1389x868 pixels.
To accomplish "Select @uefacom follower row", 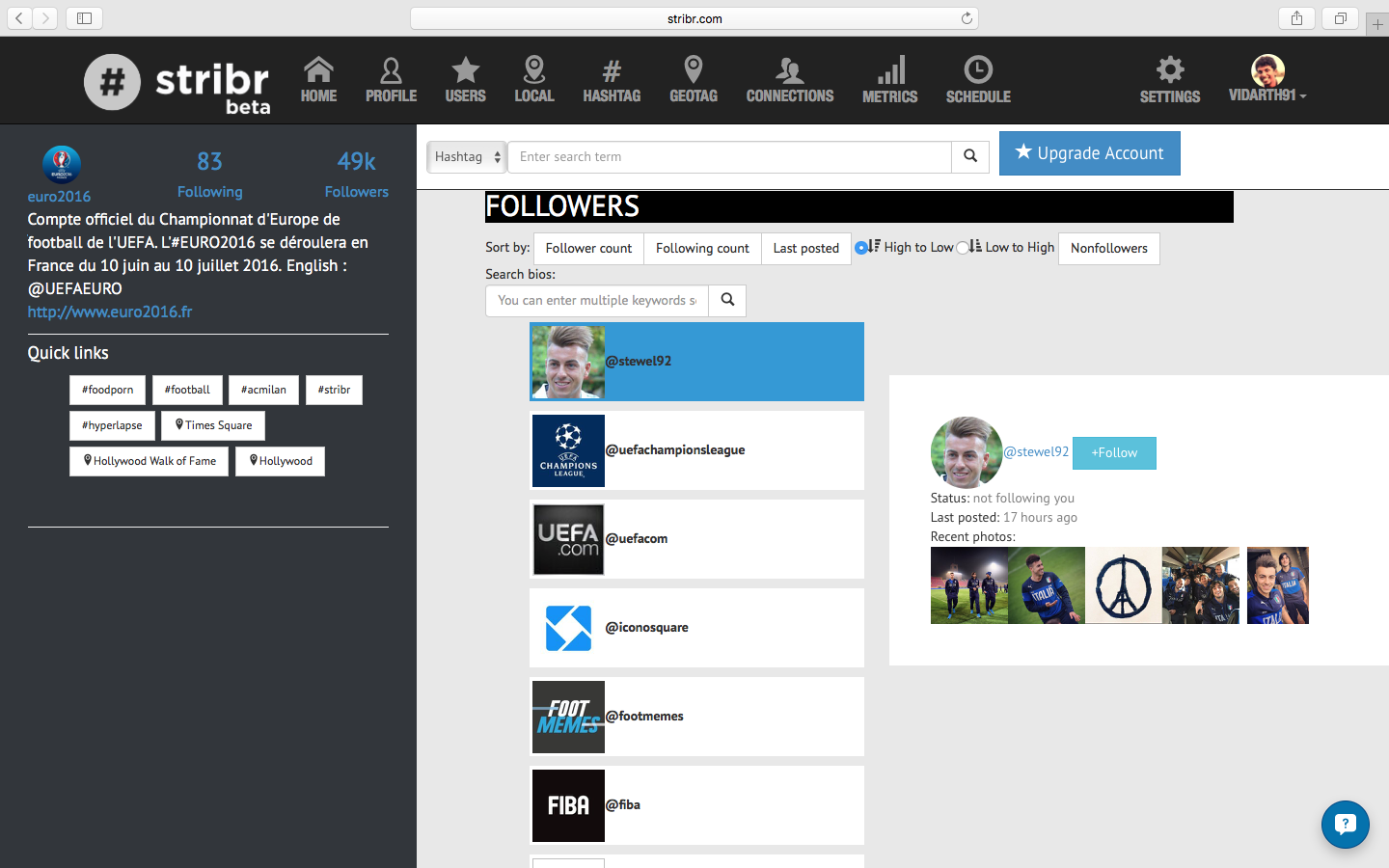I will pyautogui.click(x=696, y=539).
